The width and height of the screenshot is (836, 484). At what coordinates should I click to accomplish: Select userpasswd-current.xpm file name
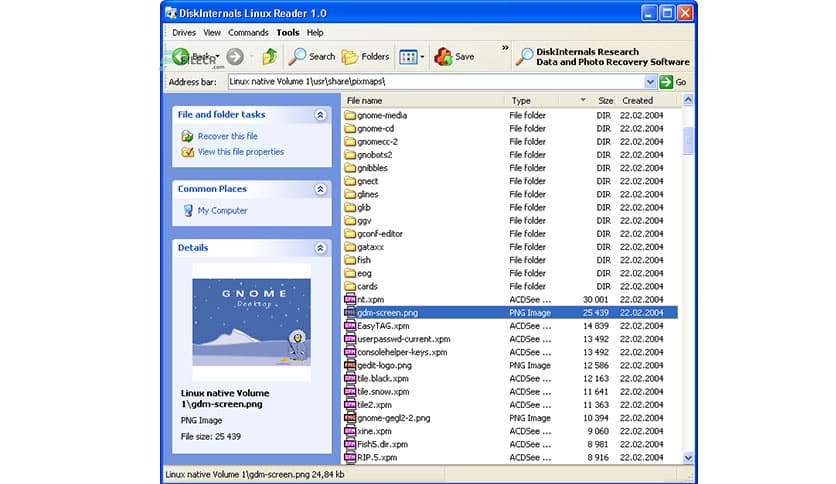(x=404, y=339)
